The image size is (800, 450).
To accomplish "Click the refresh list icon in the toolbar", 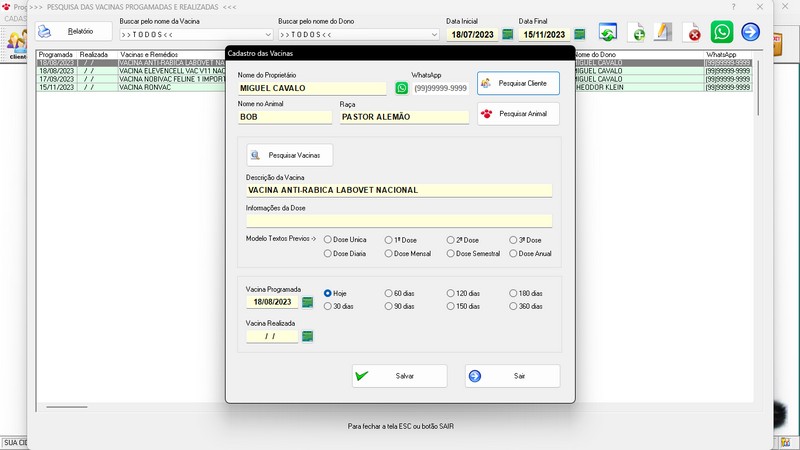I will pos(607,33).
